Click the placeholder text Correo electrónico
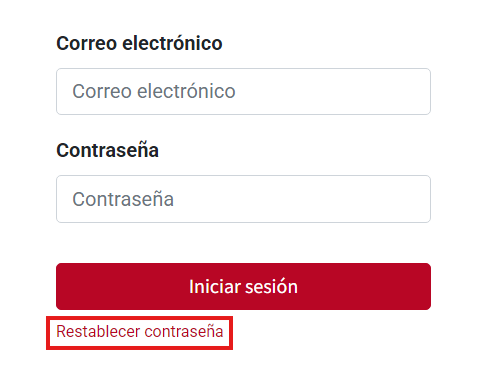This screenshot has height=382, width=501. click(x=154, y=91)
